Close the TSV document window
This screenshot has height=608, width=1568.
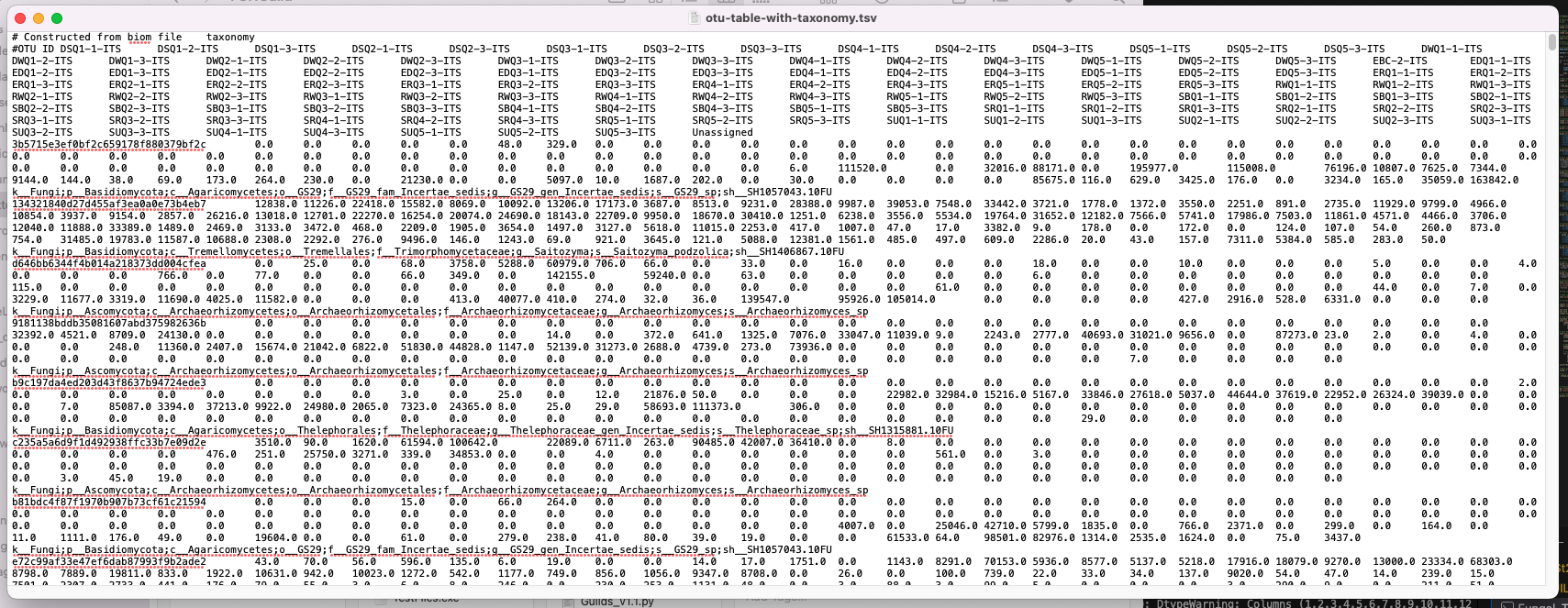20,18
